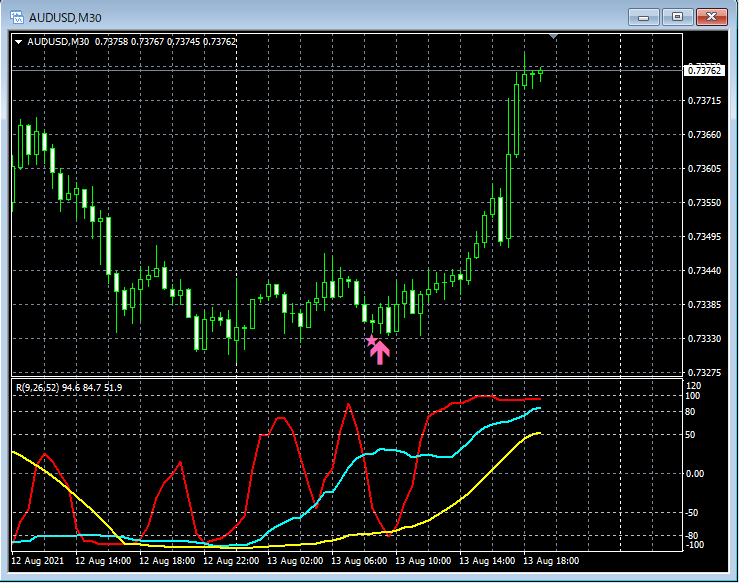Screen dimensions: 740x583
Task: Click the 0.73495 price scale label
Action: (x=704, y=237)
